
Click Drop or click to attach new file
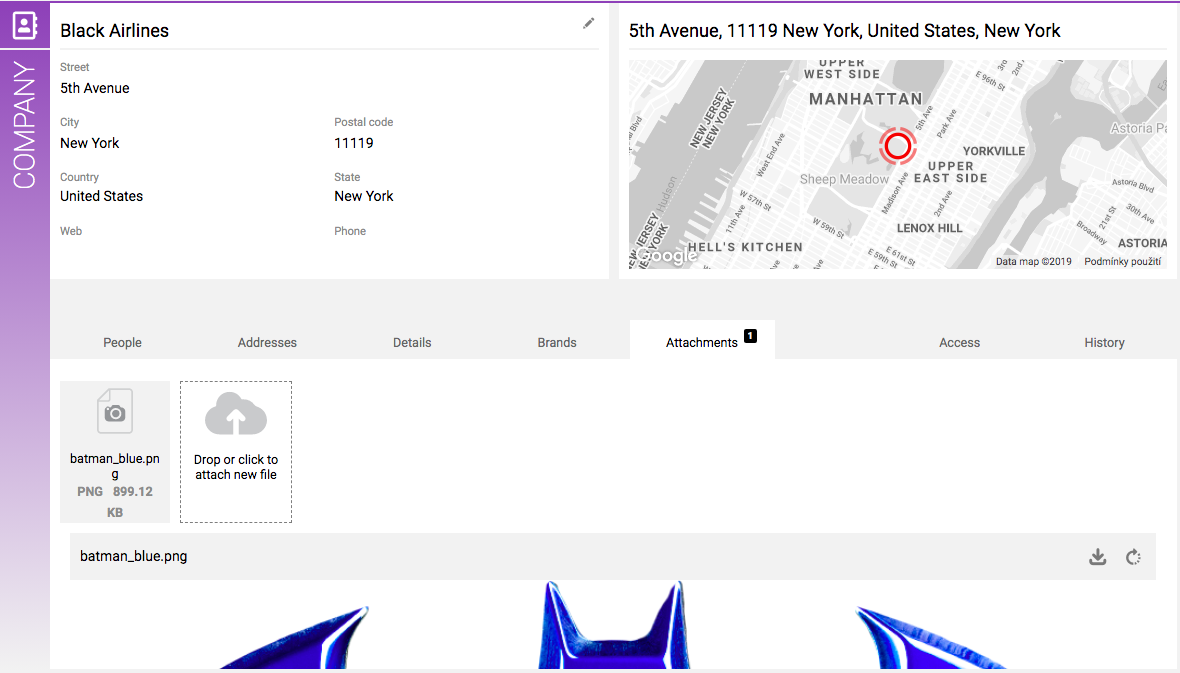click(236, 452)
